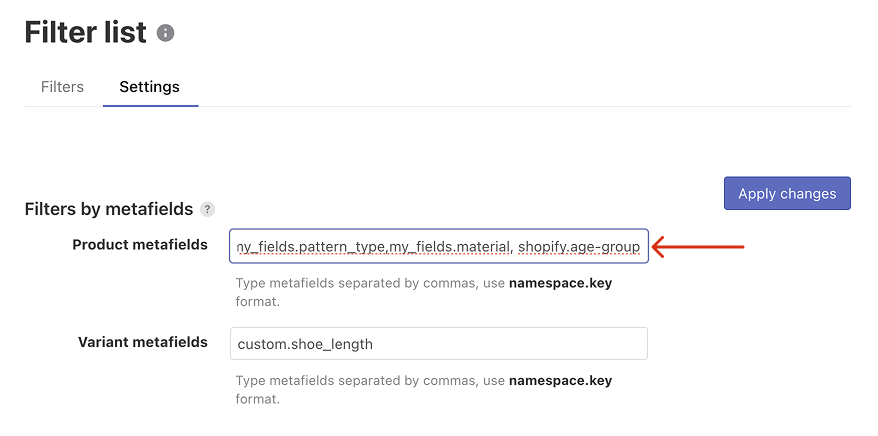The width and height of the screenshot is (878, 436).
Task: Focus the Product metafields input field
Action: pyautogui.click(x=439, y=246)
